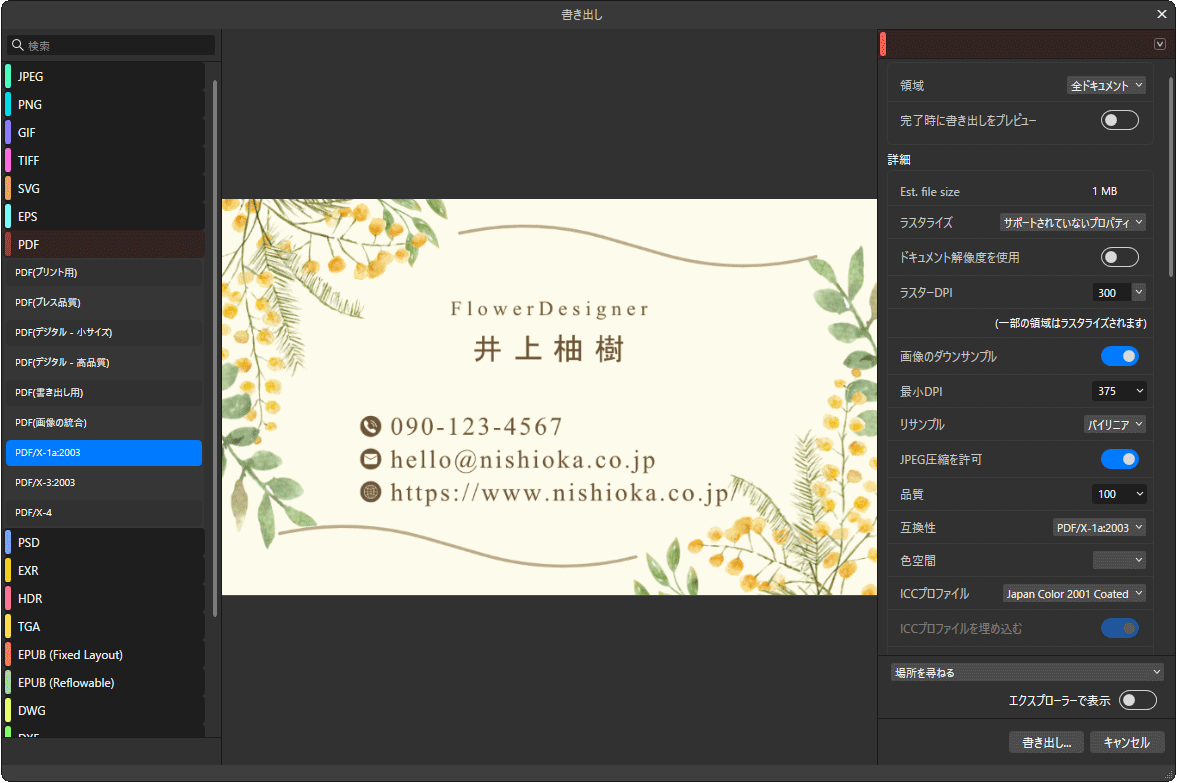Viewport: 1177px width, 783px height.
Task: Choose the GIF format entry
Action: click(x=30, y=132)
